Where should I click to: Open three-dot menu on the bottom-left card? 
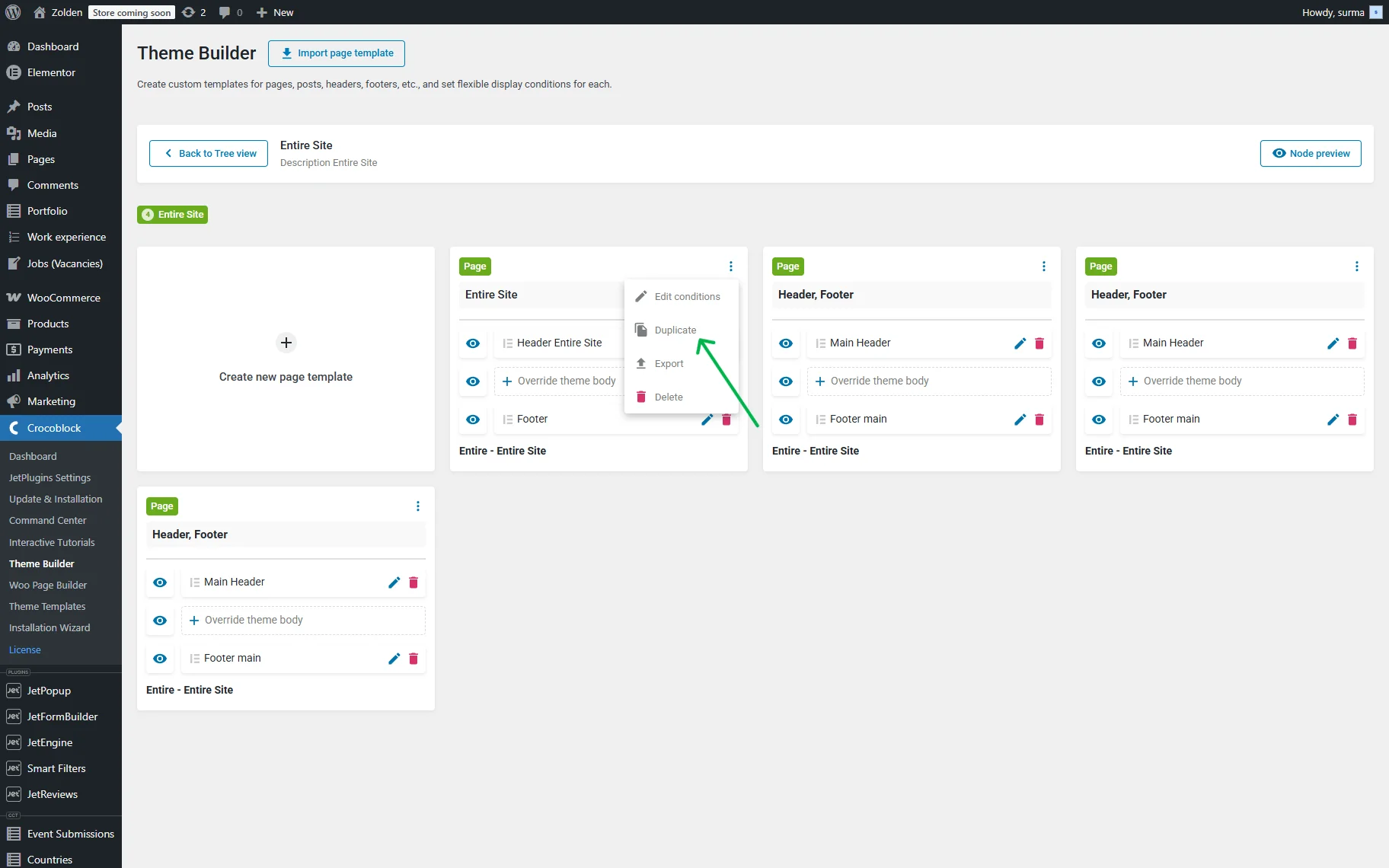coord(417,506)
